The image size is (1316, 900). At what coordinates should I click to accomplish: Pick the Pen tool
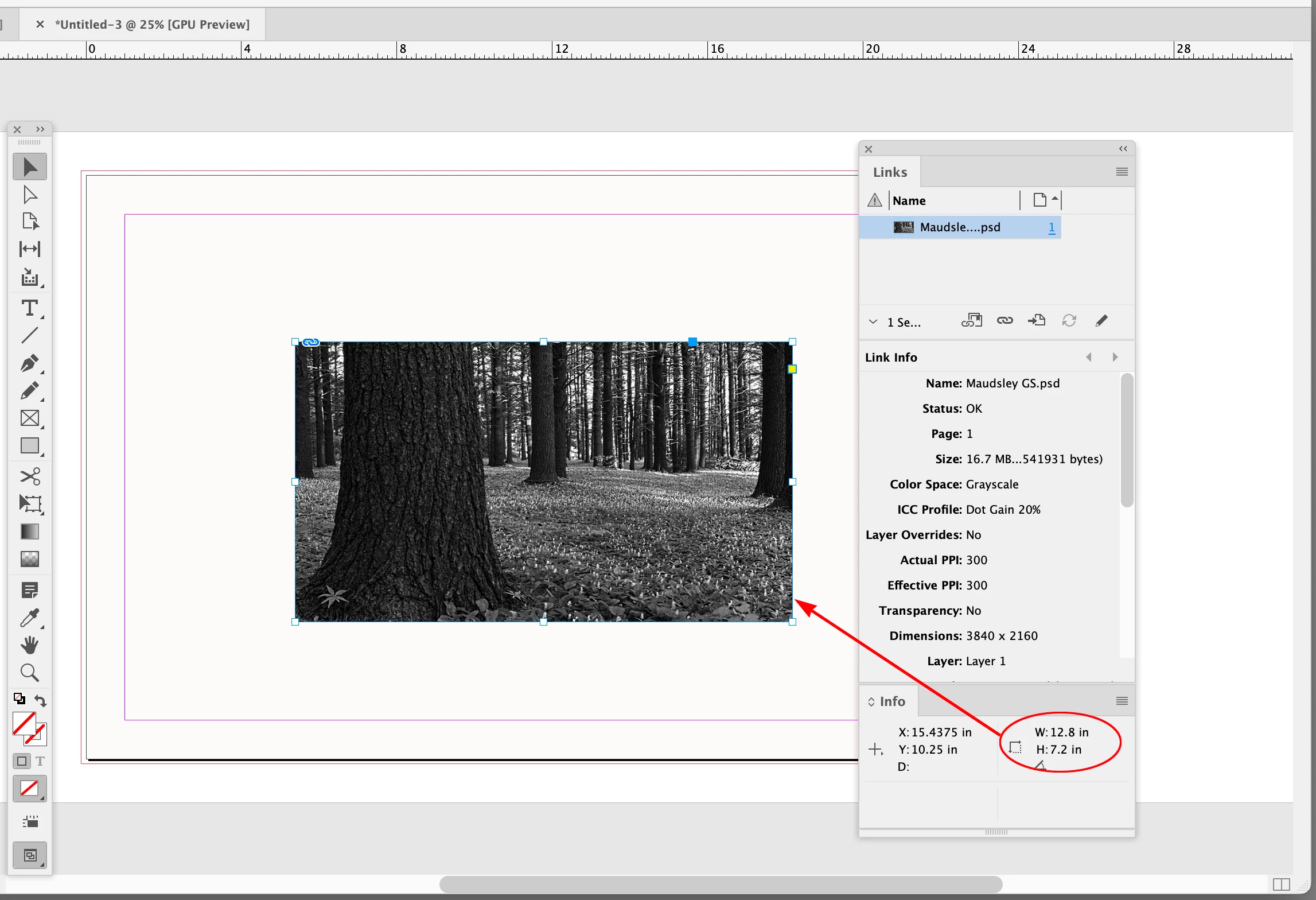[x=30, y=363]
